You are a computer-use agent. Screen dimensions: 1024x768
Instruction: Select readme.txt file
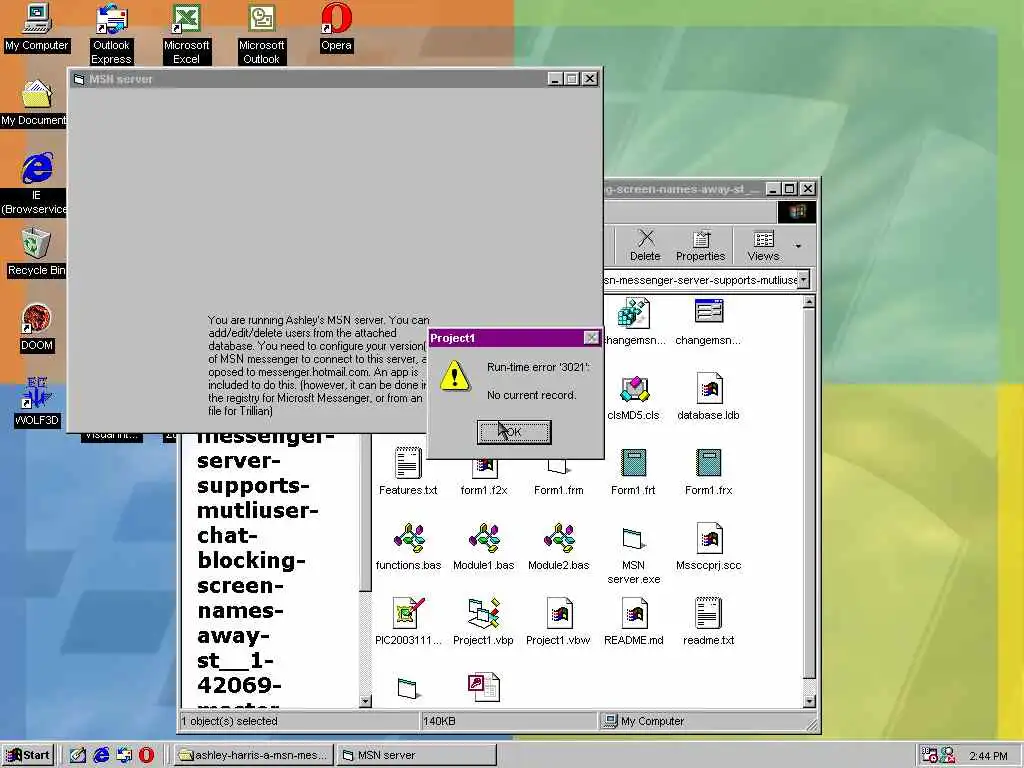[x=709, y=622]
